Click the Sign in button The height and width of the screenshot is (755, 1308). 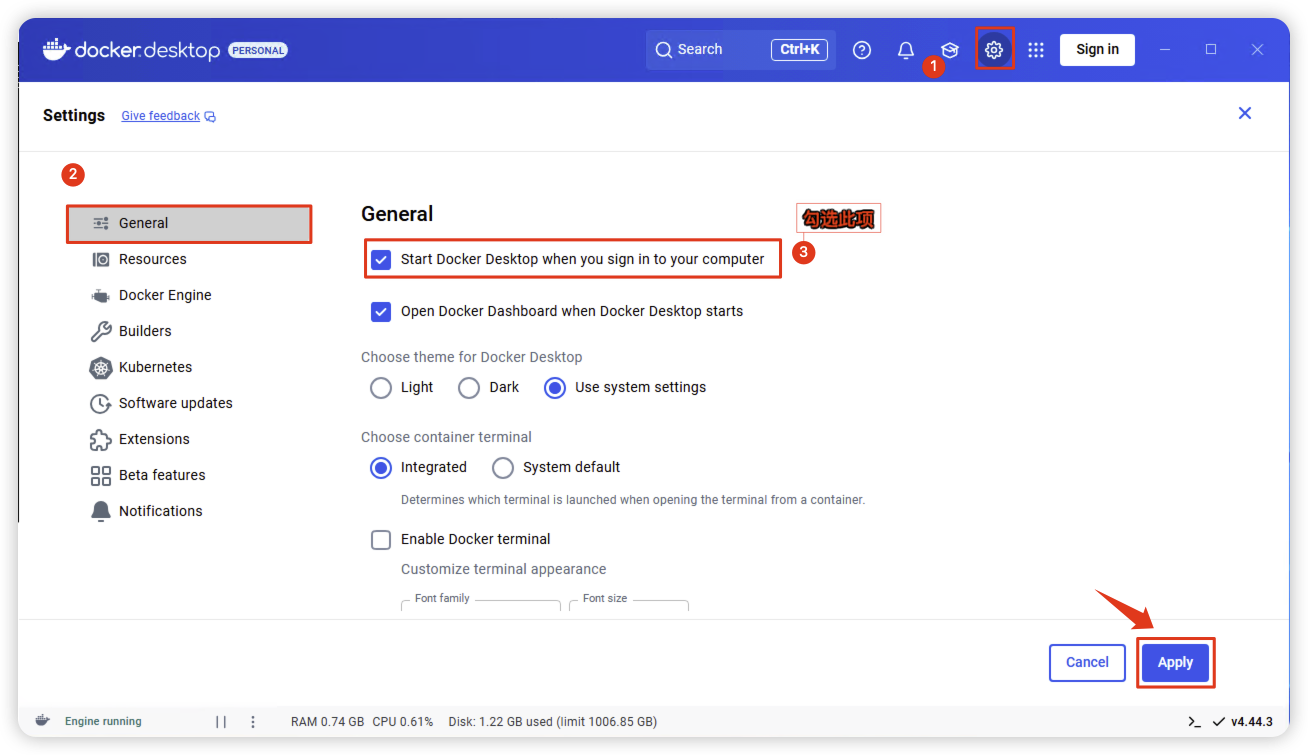[x=1097, y=50]
